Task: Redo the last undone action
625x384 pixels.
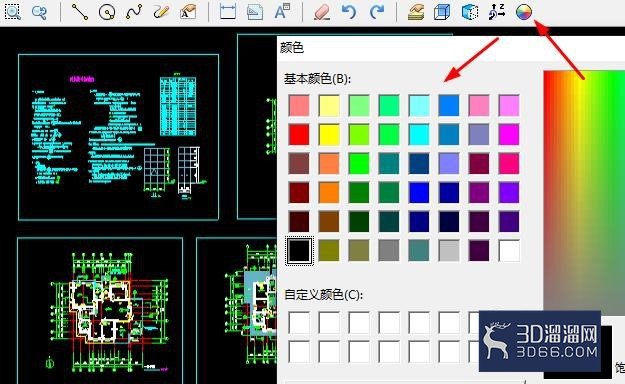Action: tap(376, 12)
